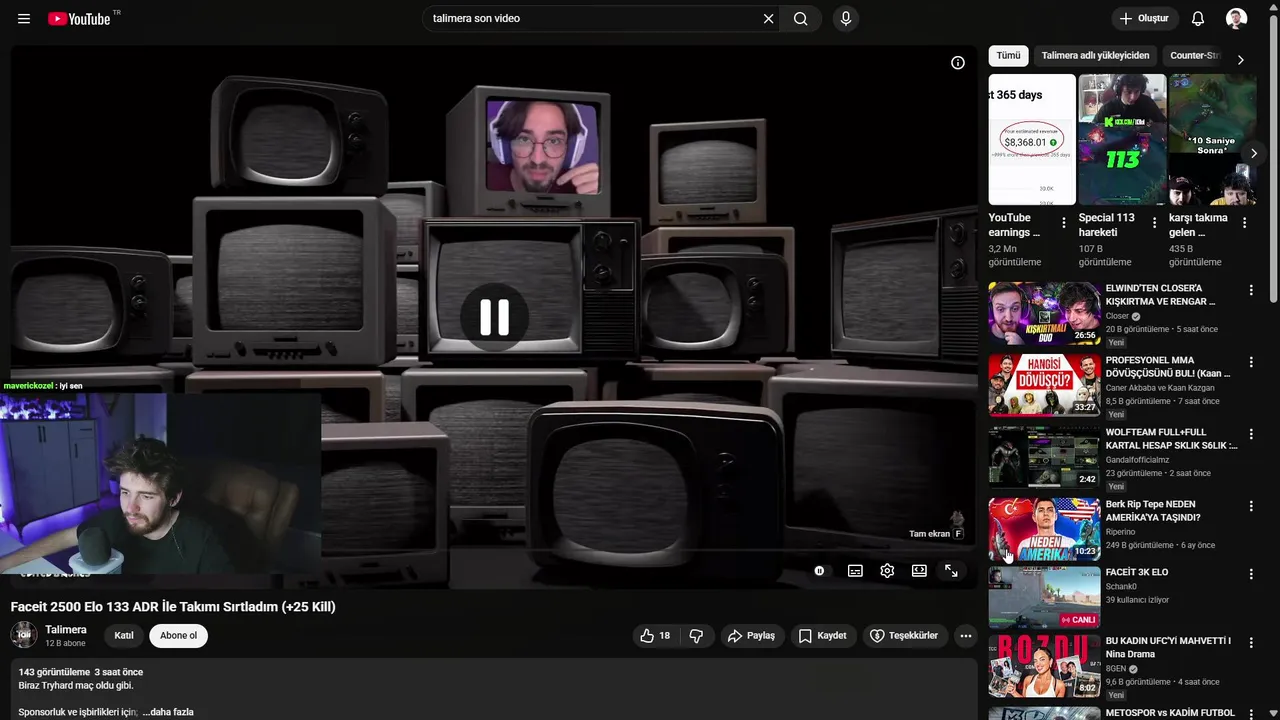This screenshot has height=720, width=1280.
Task: Click the Riperino channel name
Action: coord(1120,532)
